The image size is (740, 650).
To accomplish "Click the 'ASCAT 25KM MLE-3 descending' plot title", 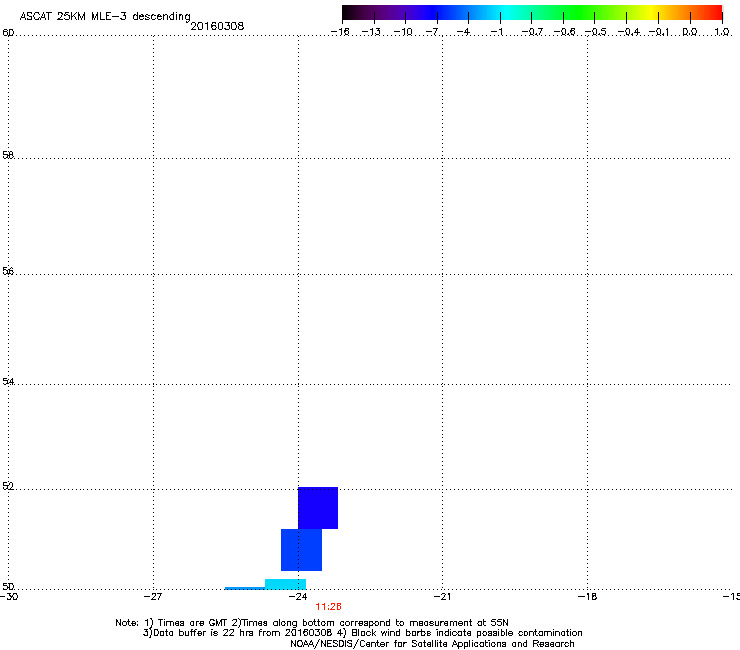I will pyautogui.click(x=105, y=17).
